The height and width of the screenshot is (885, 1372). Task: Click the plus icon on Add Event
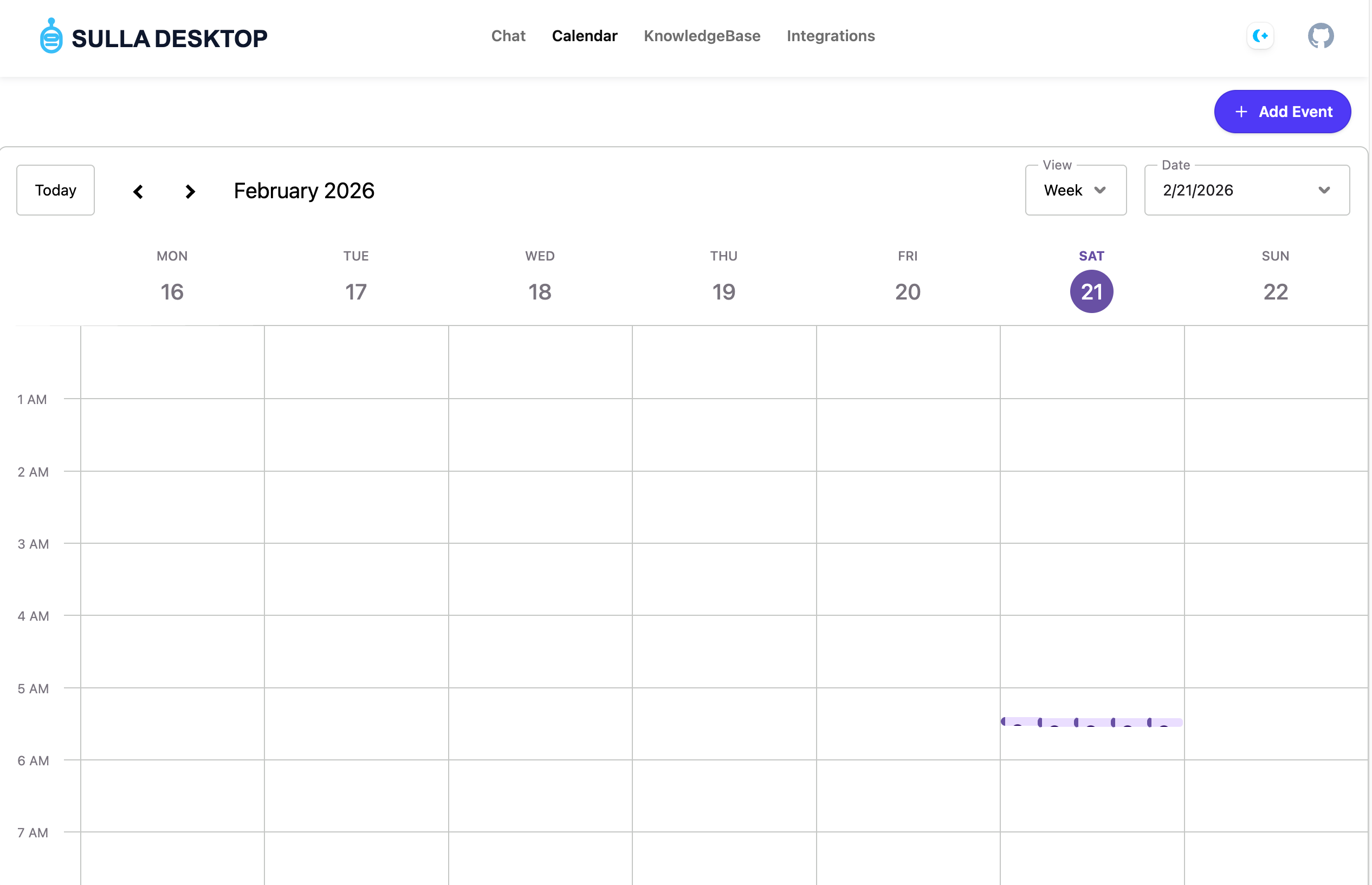pyautogui.click(x=1241, y=112)
